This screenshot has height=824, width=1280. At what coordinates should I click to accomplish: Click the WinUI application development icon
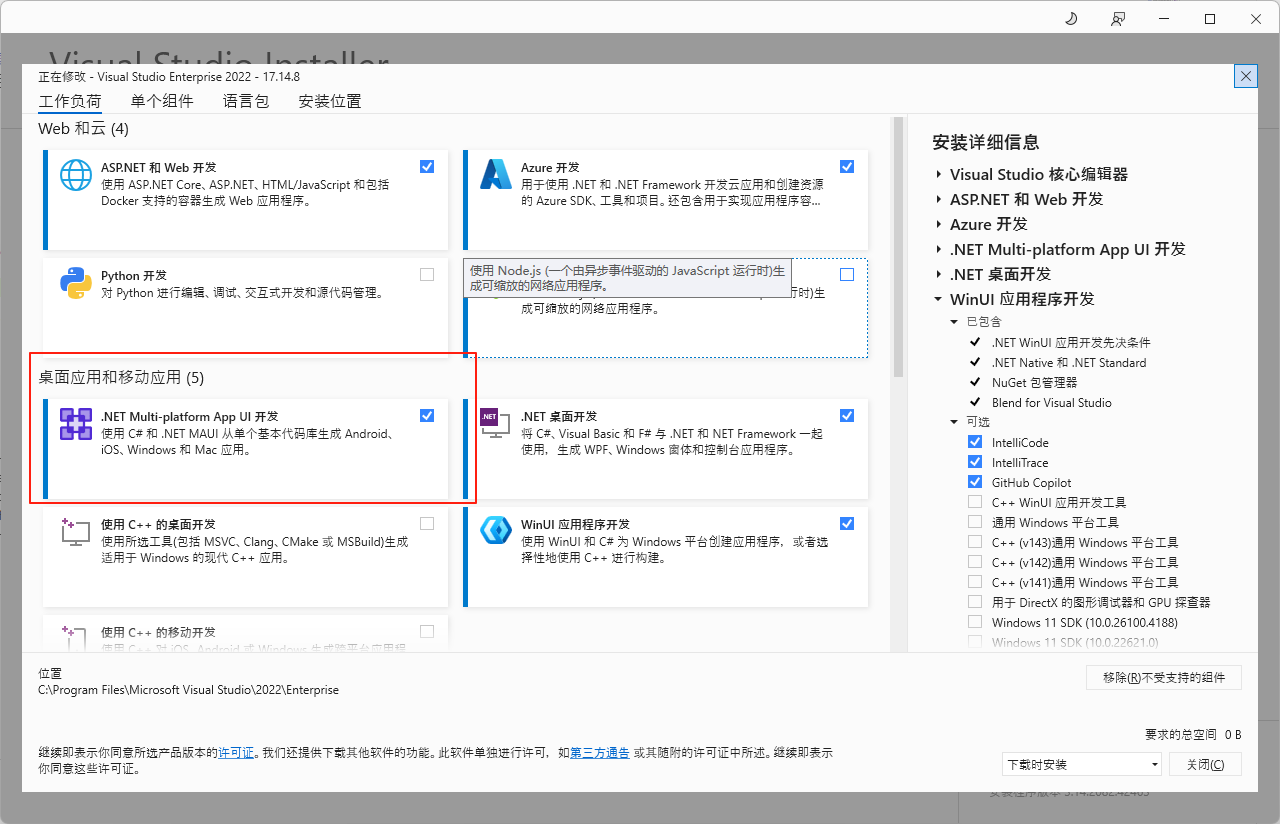click(x=496, y=531)
